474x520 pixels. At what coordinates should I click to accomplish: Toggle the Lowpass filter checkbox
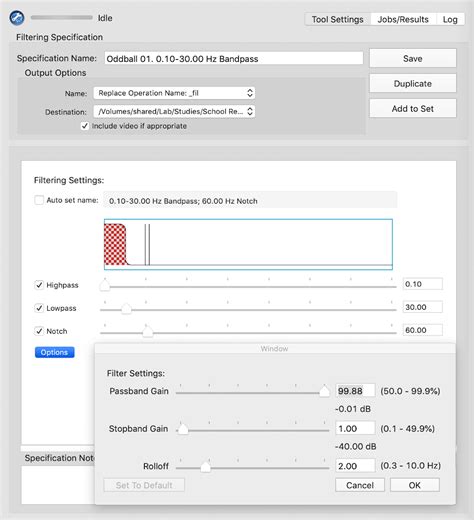39,308
